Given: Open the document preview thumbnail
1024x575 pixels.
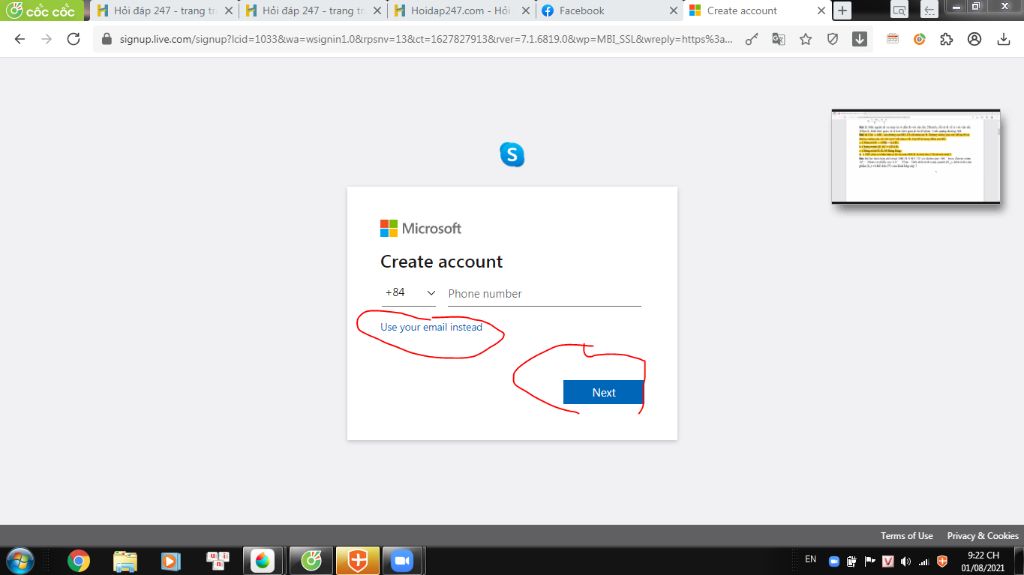Looking at the screenshot, I should 916,156.
